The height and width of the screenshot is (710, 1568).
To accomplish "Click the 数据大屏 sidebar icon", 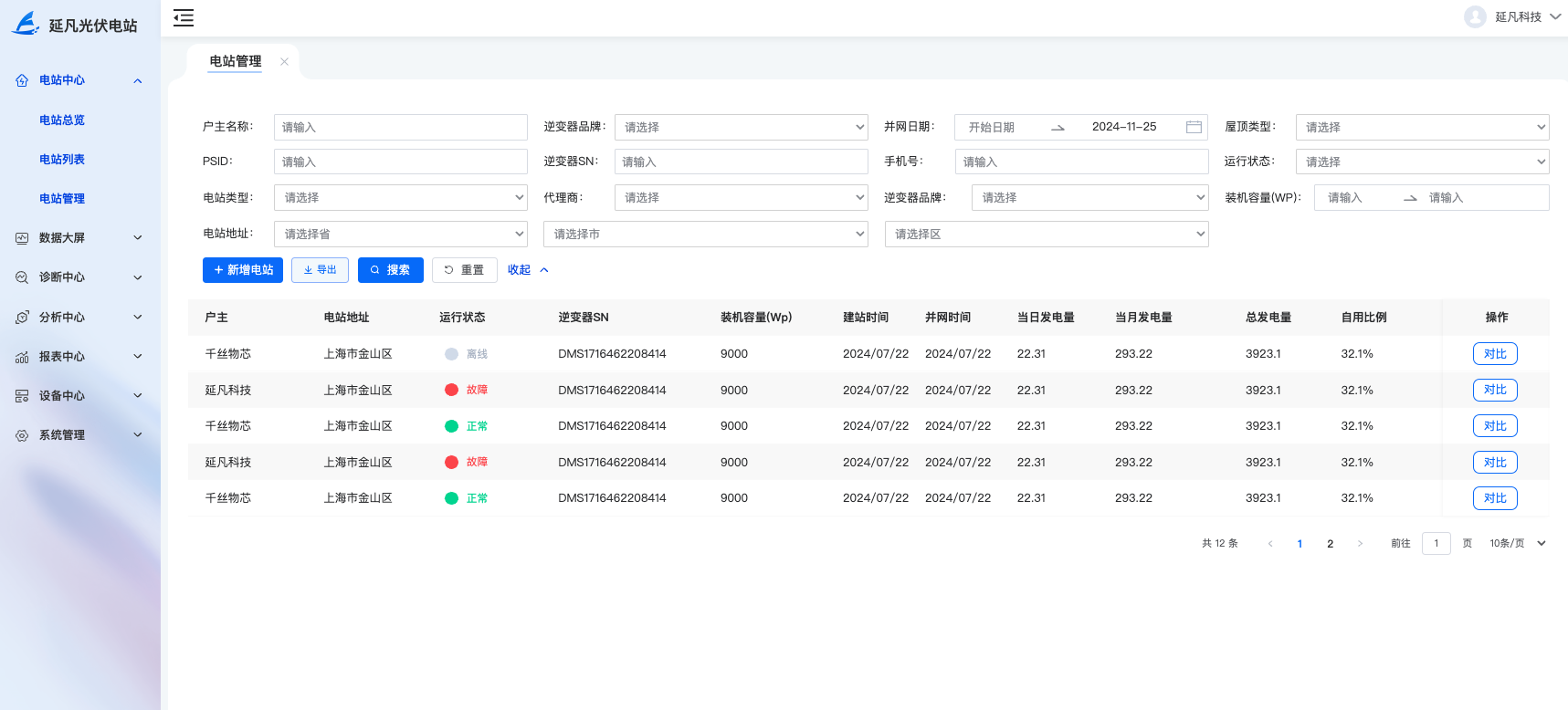I will (22, 238).
